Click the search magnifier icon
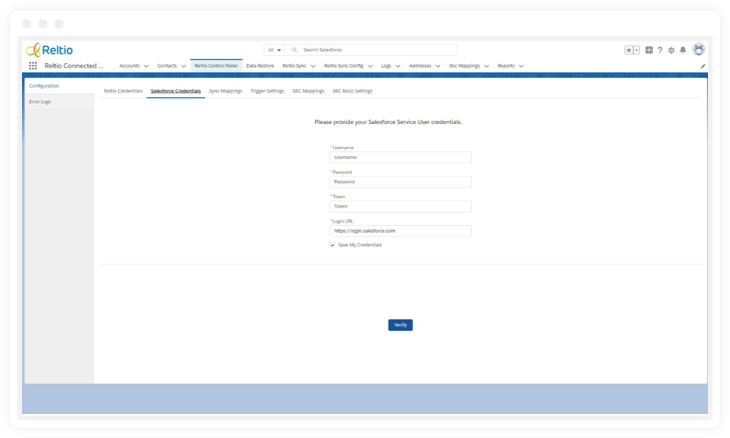The height and width of the screenshot is (438, 730). [294, 50]
